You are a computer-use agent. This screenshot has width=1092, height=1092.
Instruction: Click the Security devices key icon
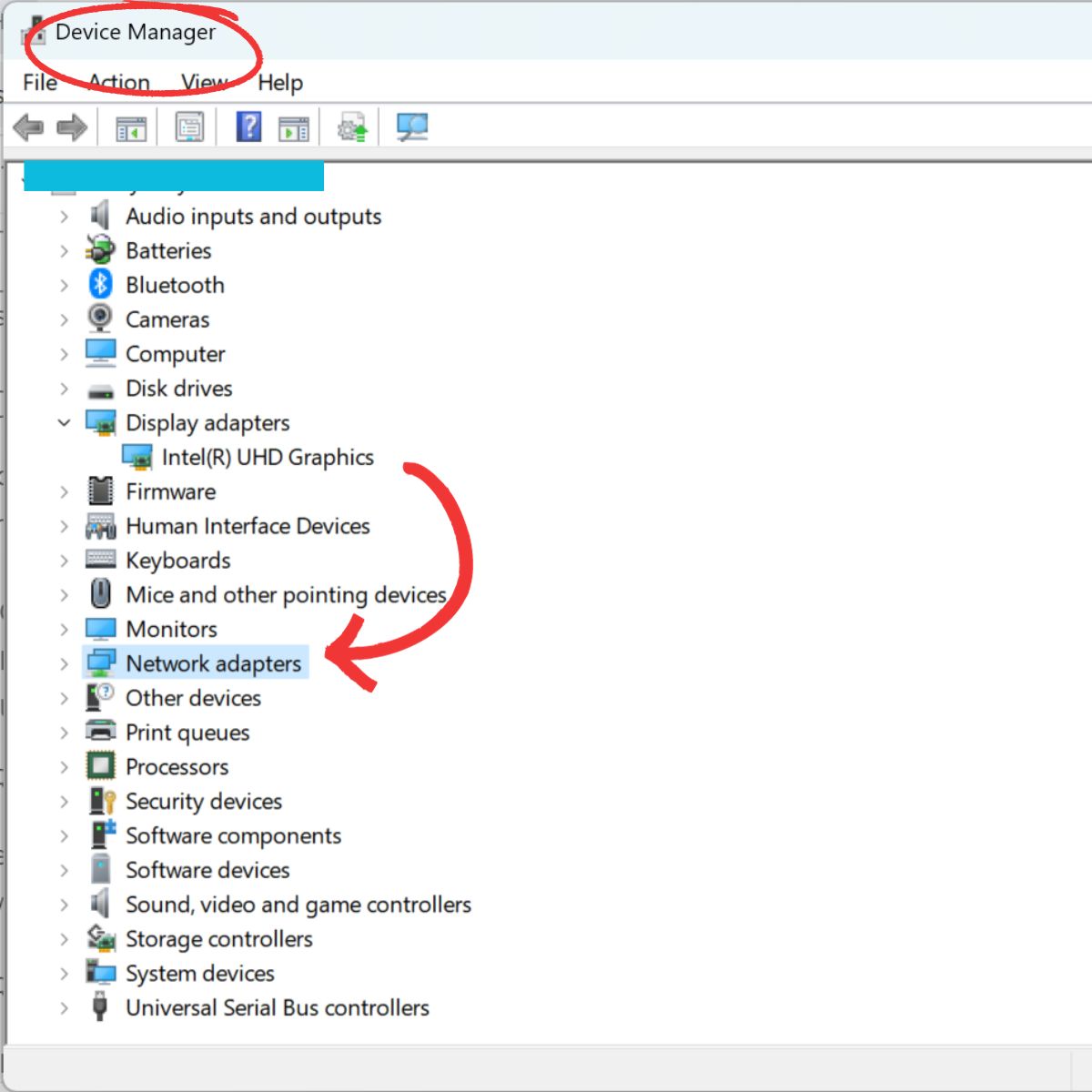click(x=102, y=801)
